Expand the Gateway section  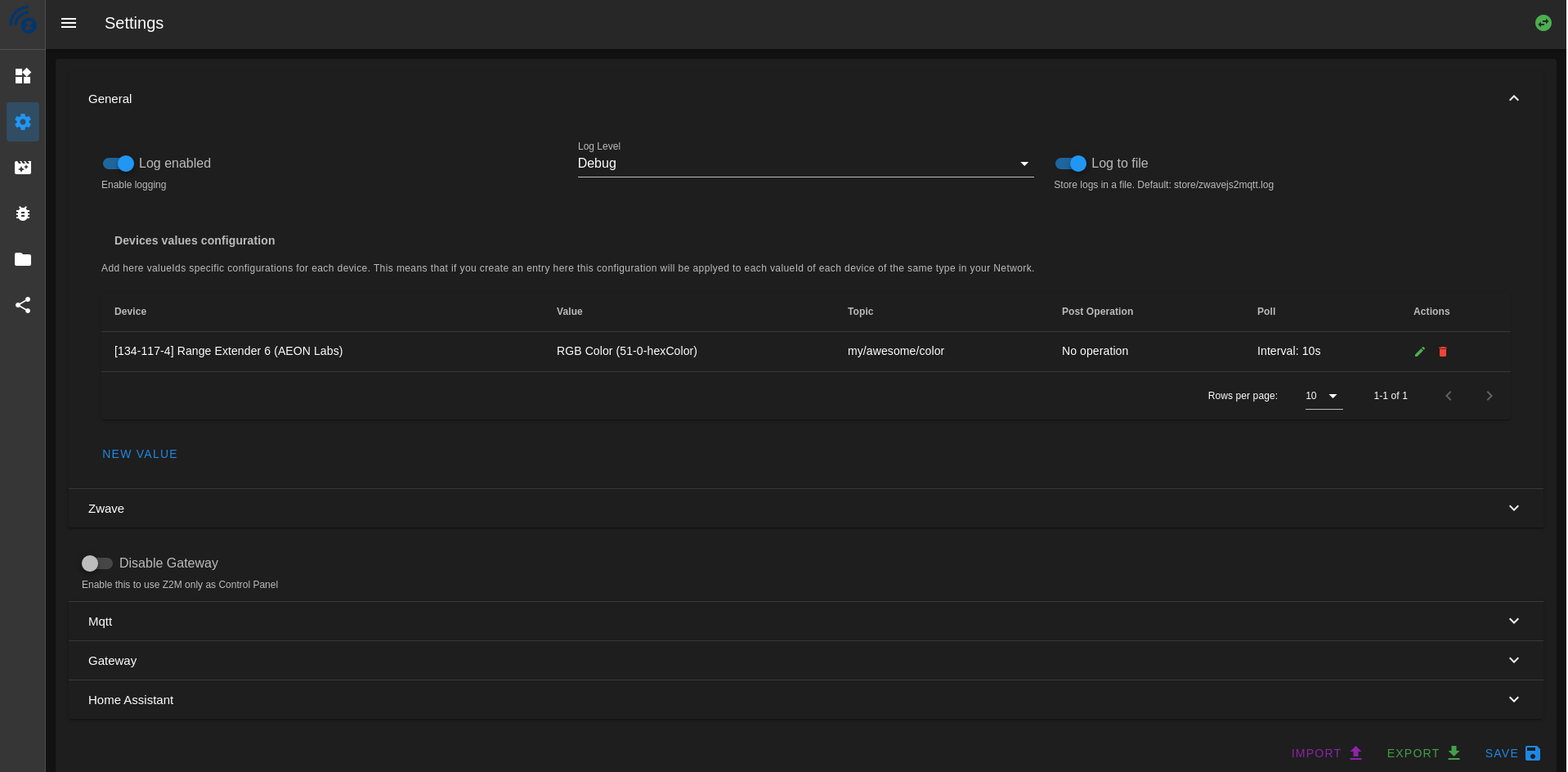click(806, 661)
